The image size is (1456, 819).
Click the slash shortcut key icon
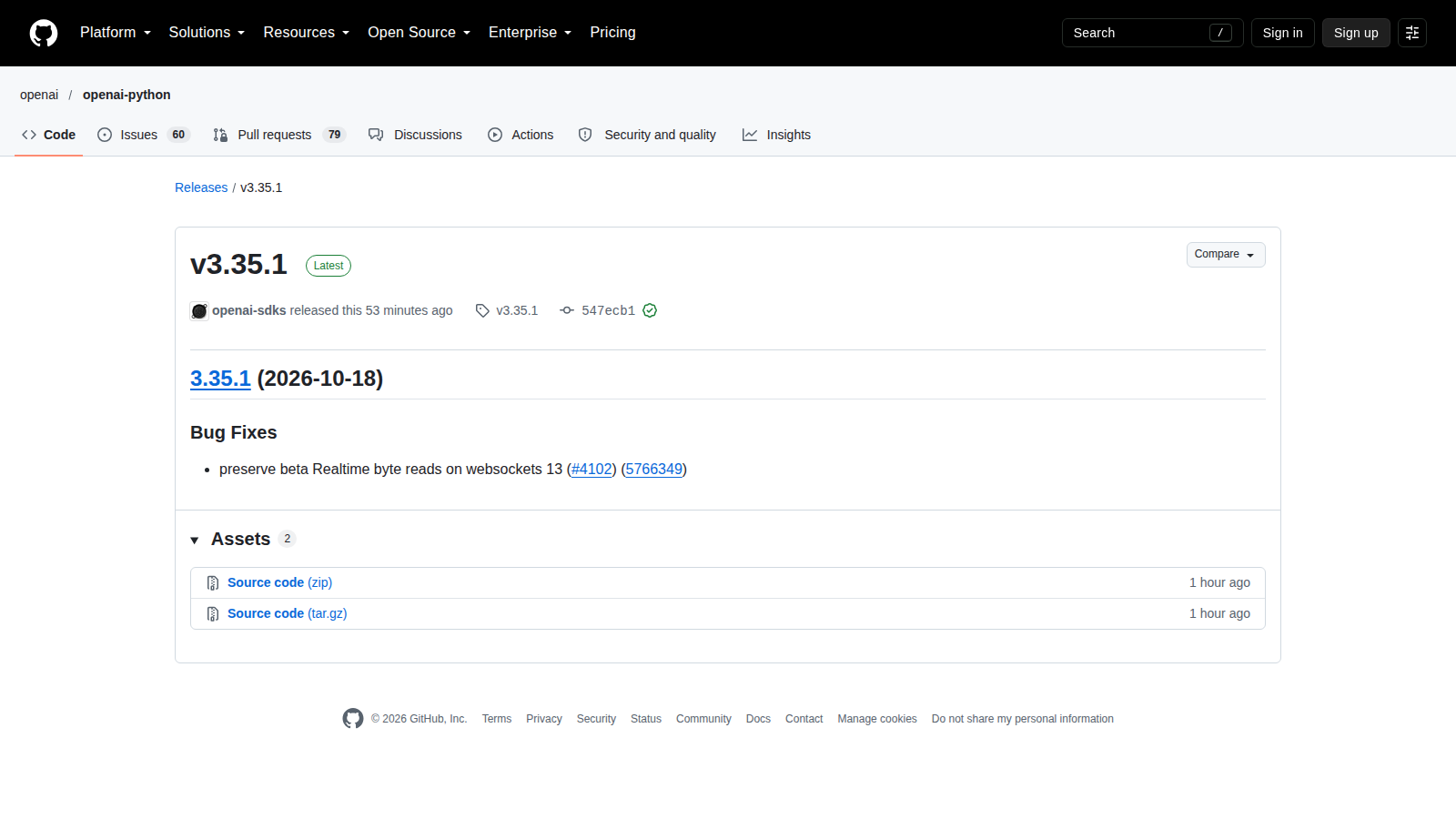[x=1220, y=33]
